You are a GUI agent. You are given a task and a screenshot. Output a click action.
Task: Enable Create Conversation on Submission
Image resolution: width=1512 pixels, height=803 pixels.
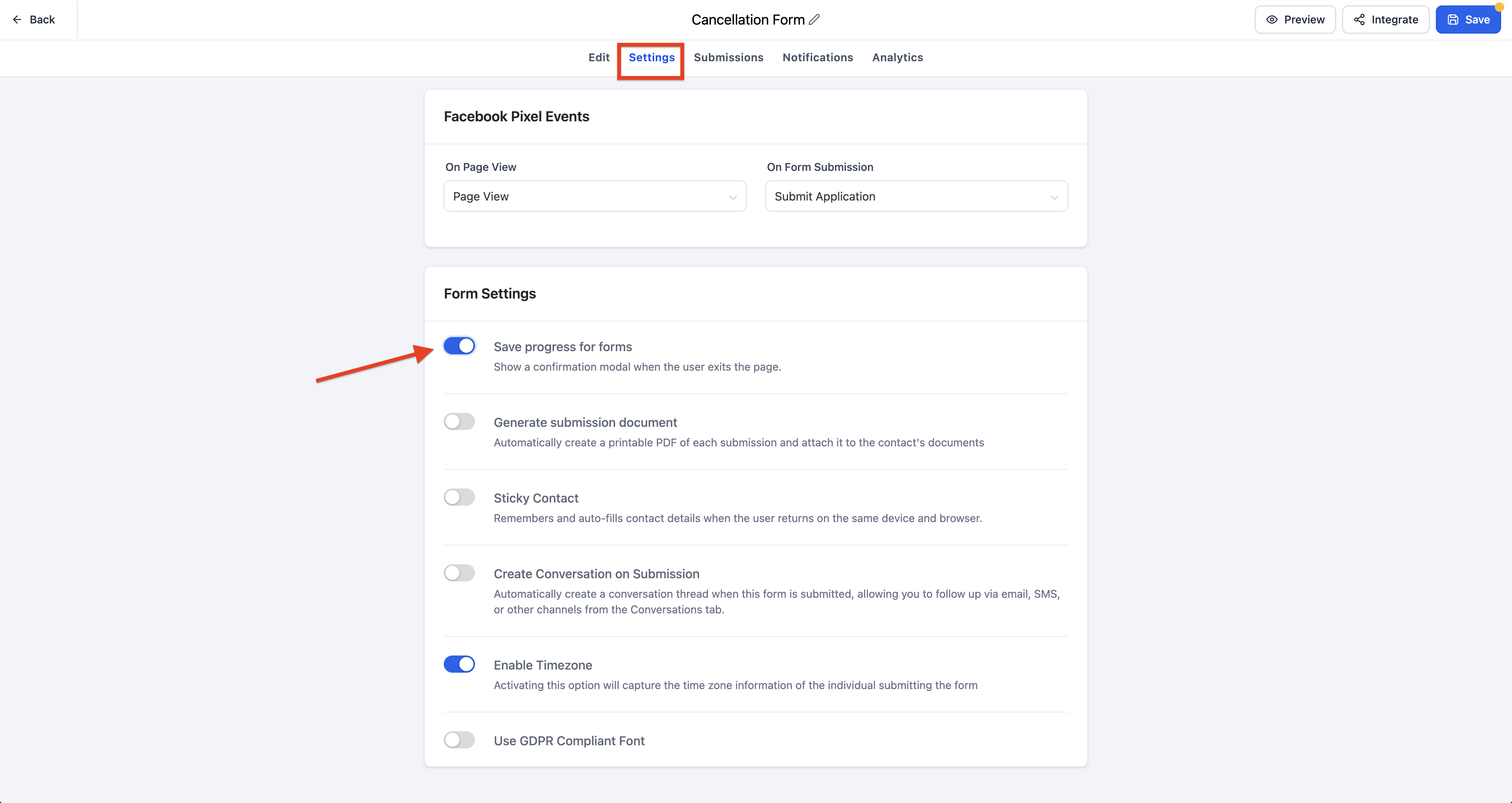[x=459, y=573]
